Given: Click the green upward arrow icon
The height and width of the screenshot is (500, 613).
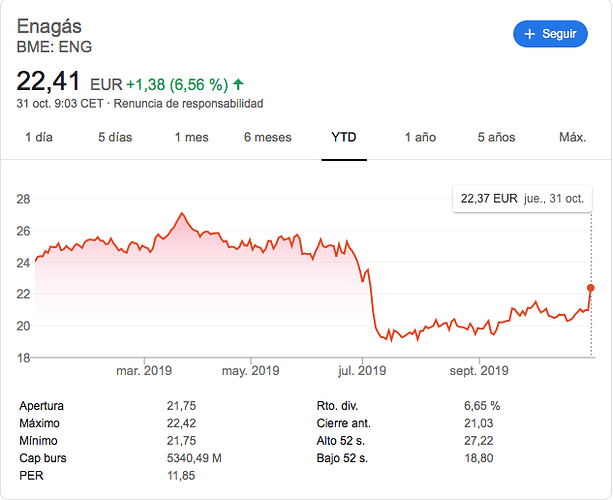Looking at the screenshot, I should tap(238, 84).
